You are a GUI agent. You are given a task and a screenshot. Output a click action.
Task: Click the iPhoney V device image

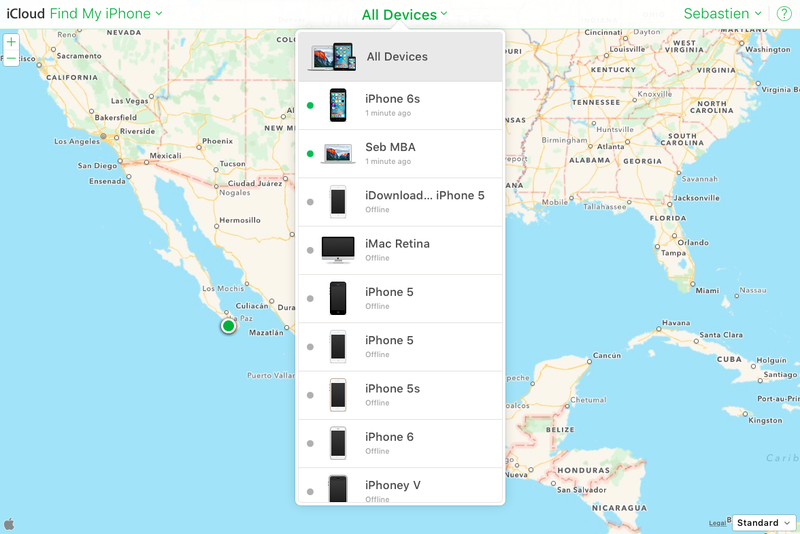[338, 489]
